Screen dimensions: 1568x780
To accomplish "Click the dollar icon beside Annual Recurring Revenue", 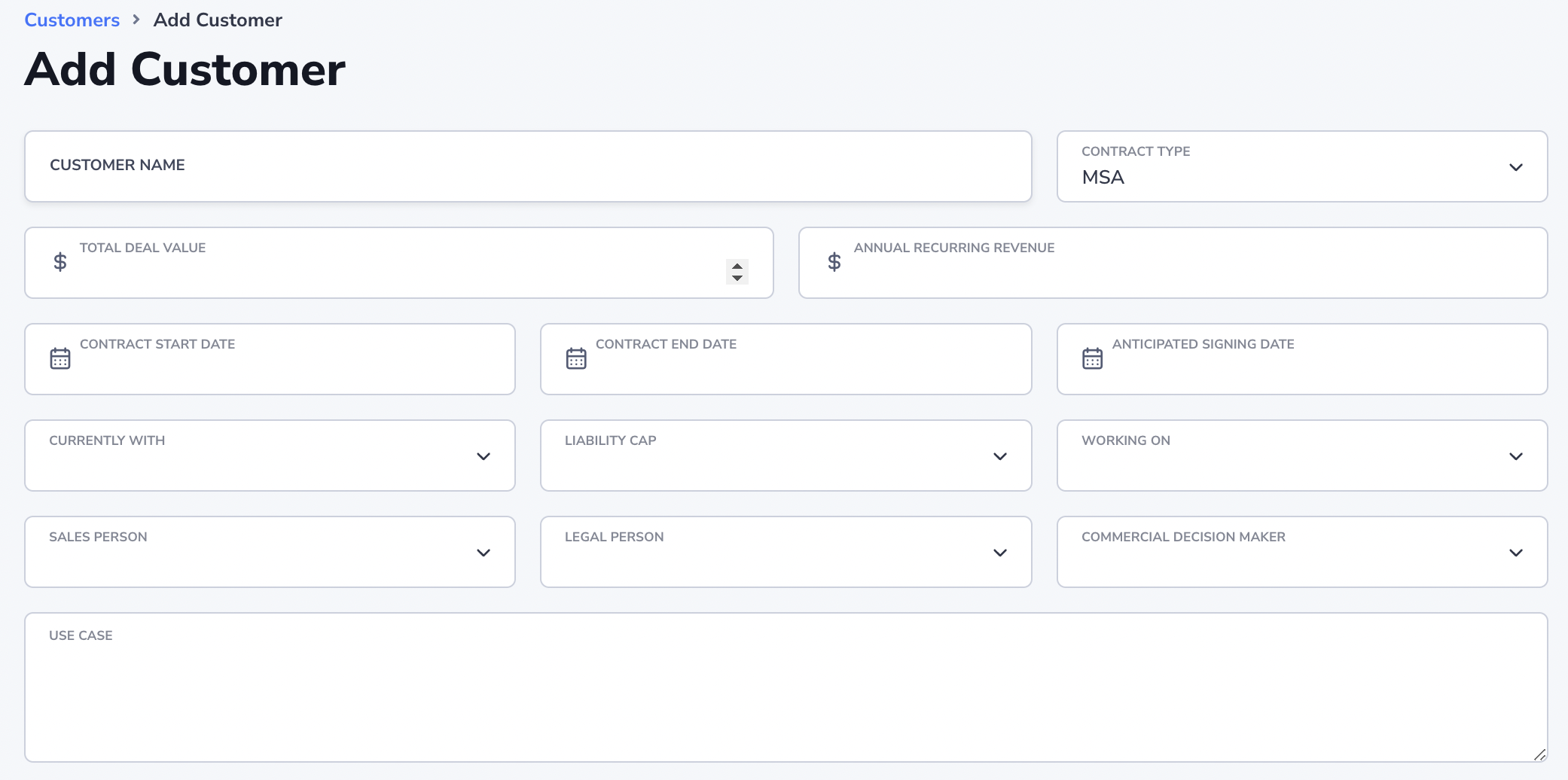I will (834, 262).
